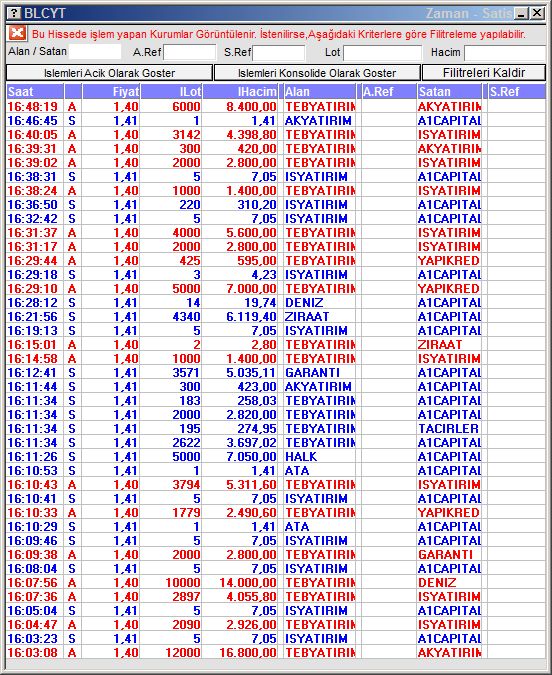This screenshot has height=675, width=552.
Task: Select the 16:48:19 time cell
Action: coord(32,106)
